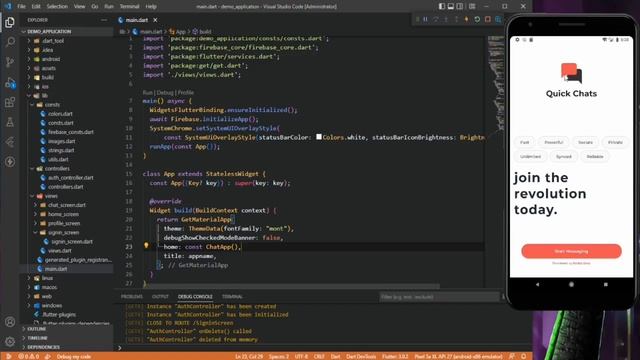Toggle secondary side bar layout button

point(460,6)
